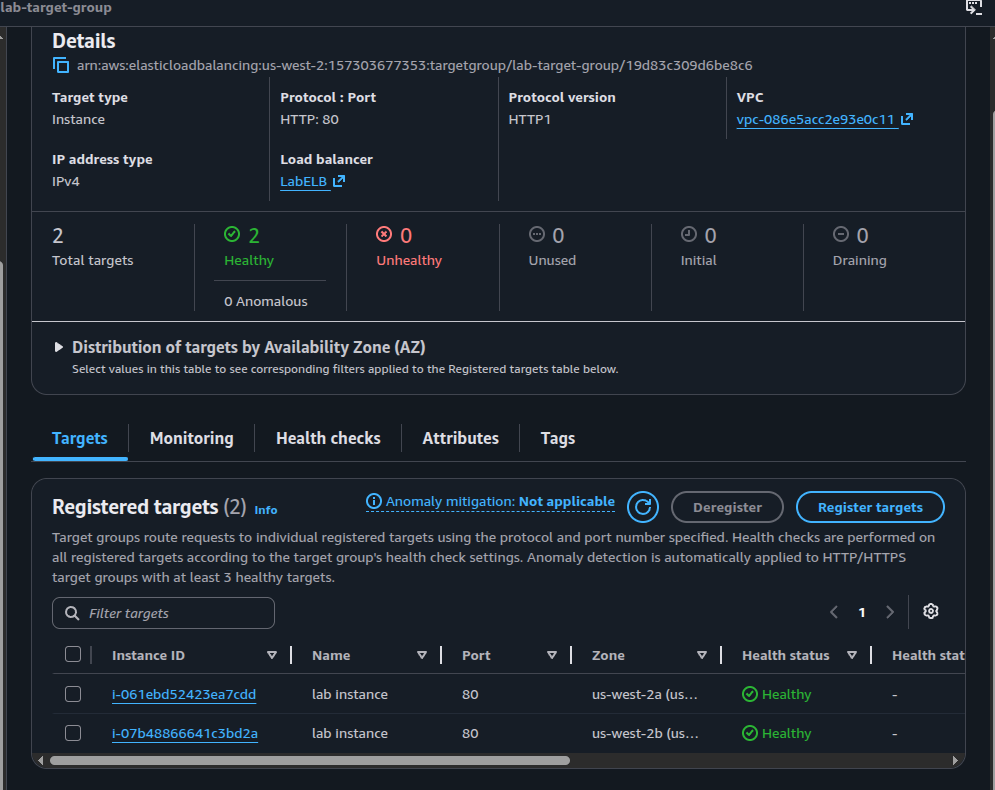Image resolution: width=995 pixels, height=790 pixels.
Task: Click external link icon beside VPC ID
Action: point(907,119)
